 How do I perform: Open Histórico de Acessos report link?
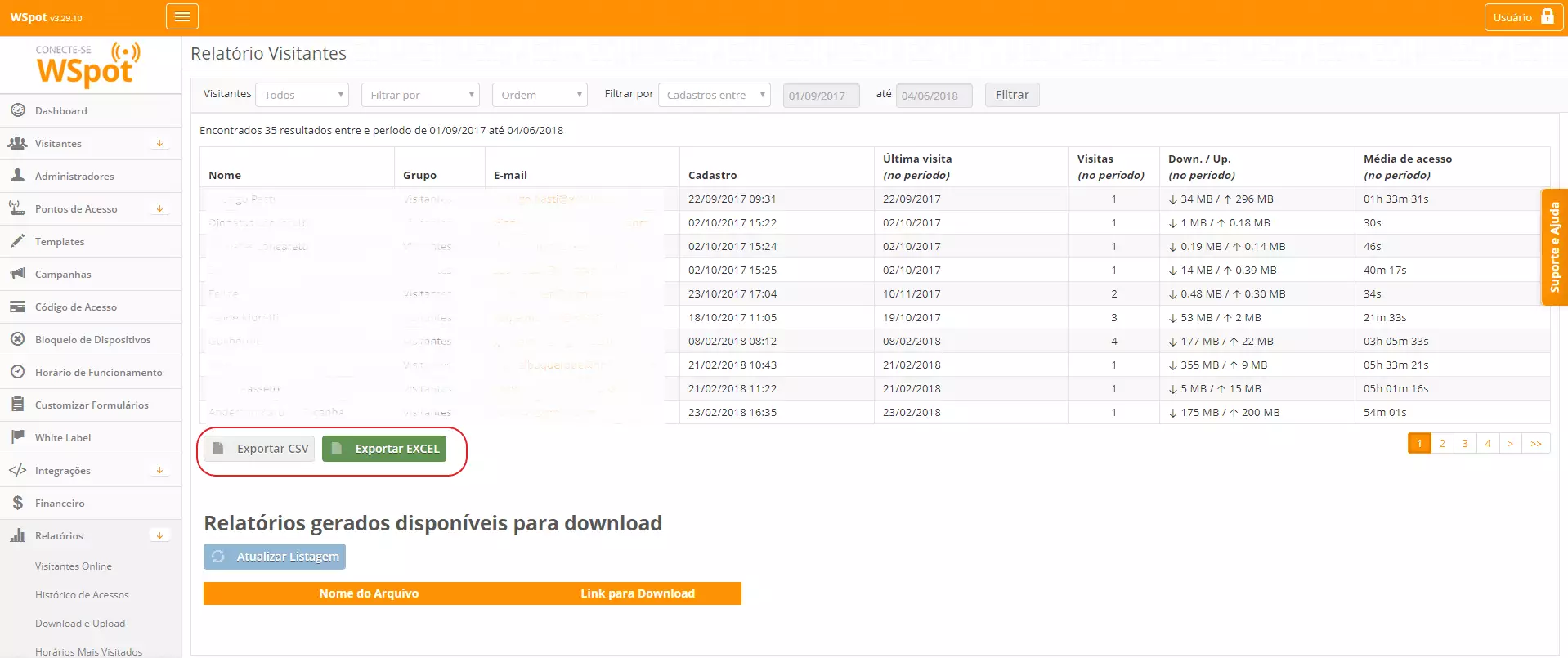(82, 594)
